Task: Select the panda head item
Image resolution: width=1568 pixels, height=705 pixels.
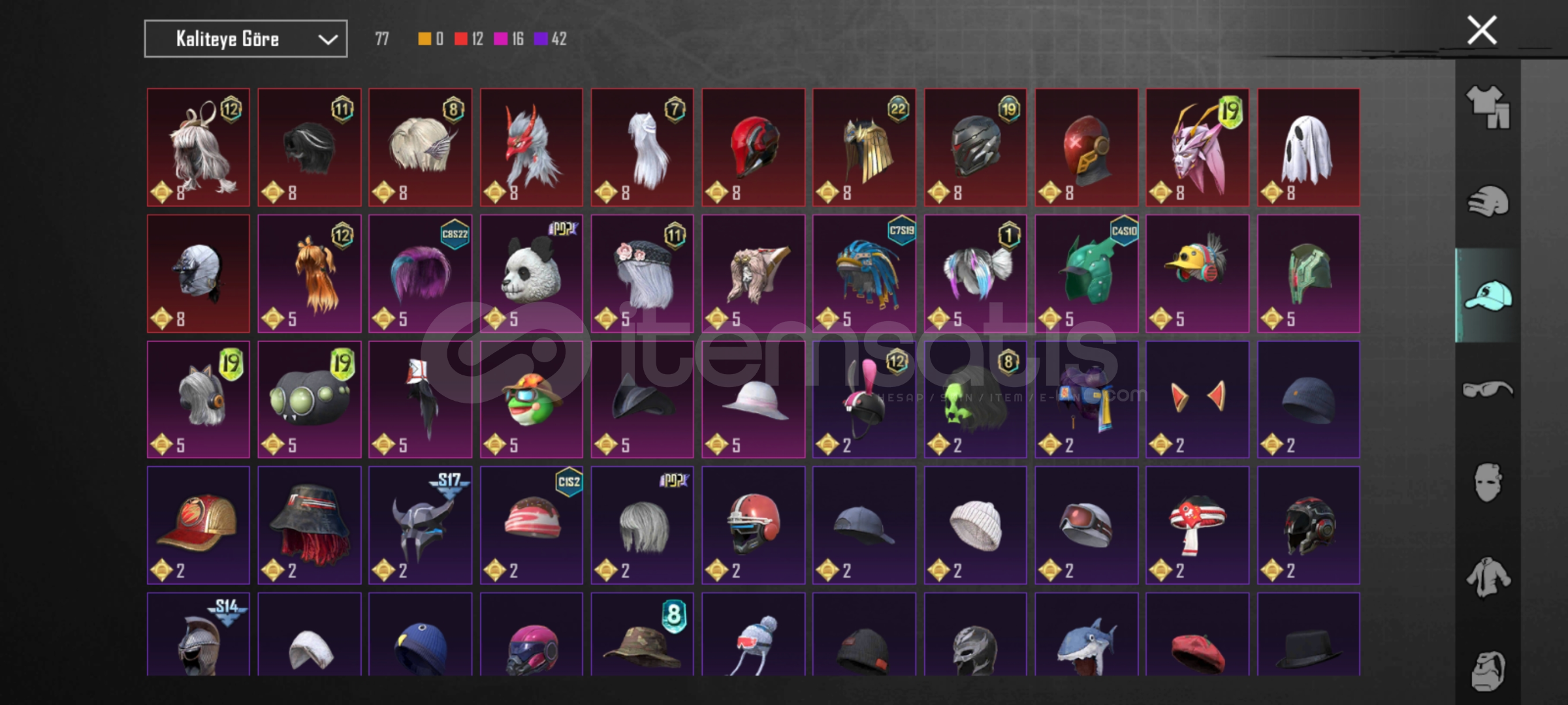Action: (x=531, y=274)
